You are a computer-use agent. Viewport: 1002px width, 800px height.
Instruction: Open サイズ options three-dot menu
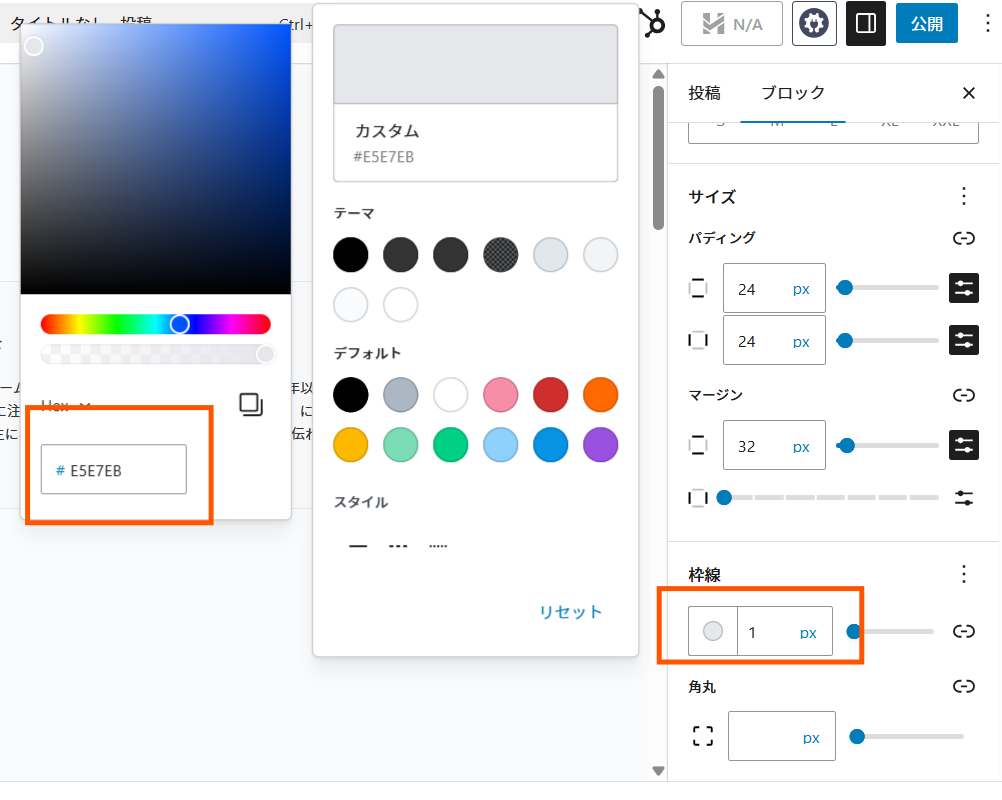(x=963, y=196)
